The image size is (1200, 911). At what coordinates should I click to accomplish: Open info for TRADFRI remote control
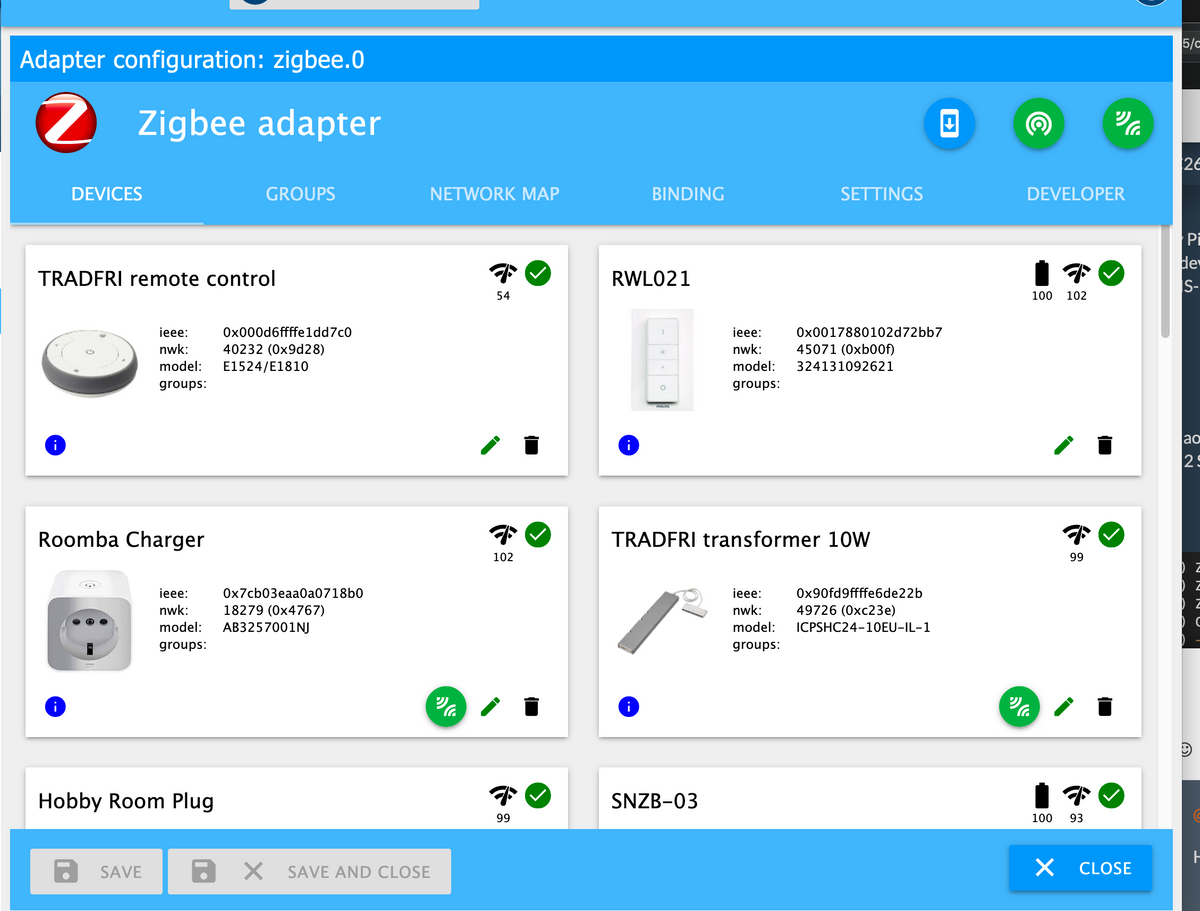(56, 445)
